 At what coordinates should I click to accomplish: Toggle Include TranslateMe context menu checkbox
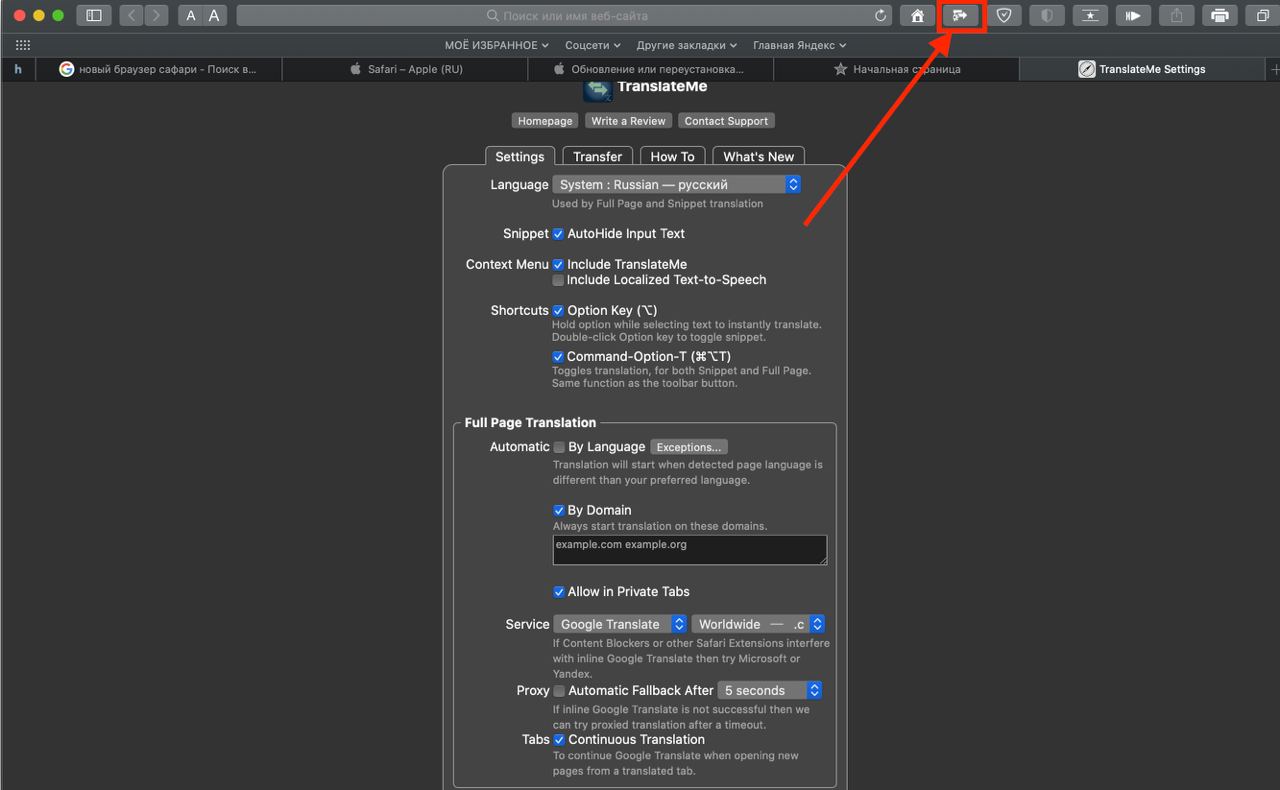558,265
